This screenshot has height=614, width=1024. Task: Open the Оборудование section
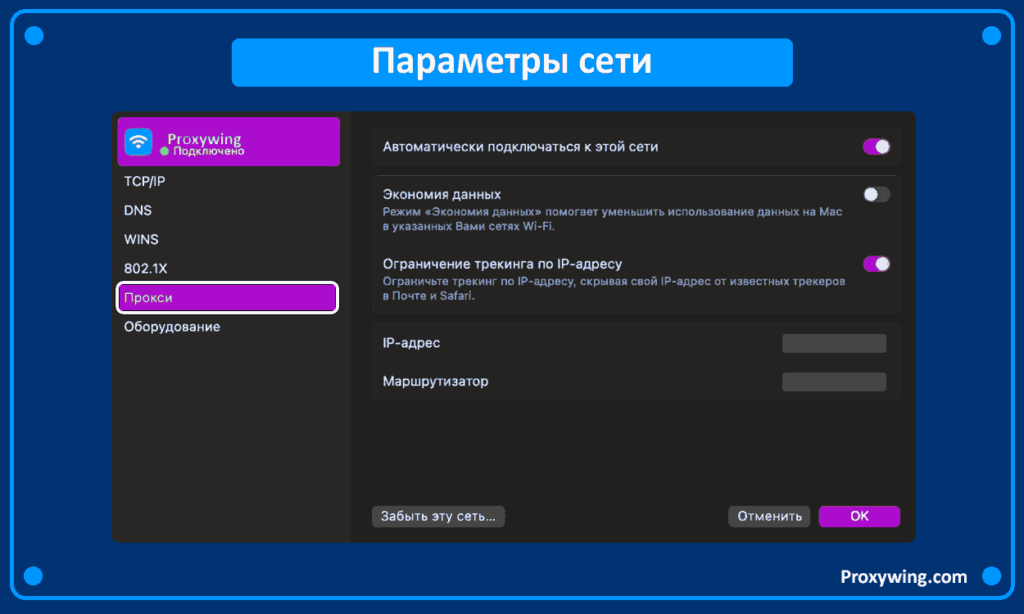(172, 327)
